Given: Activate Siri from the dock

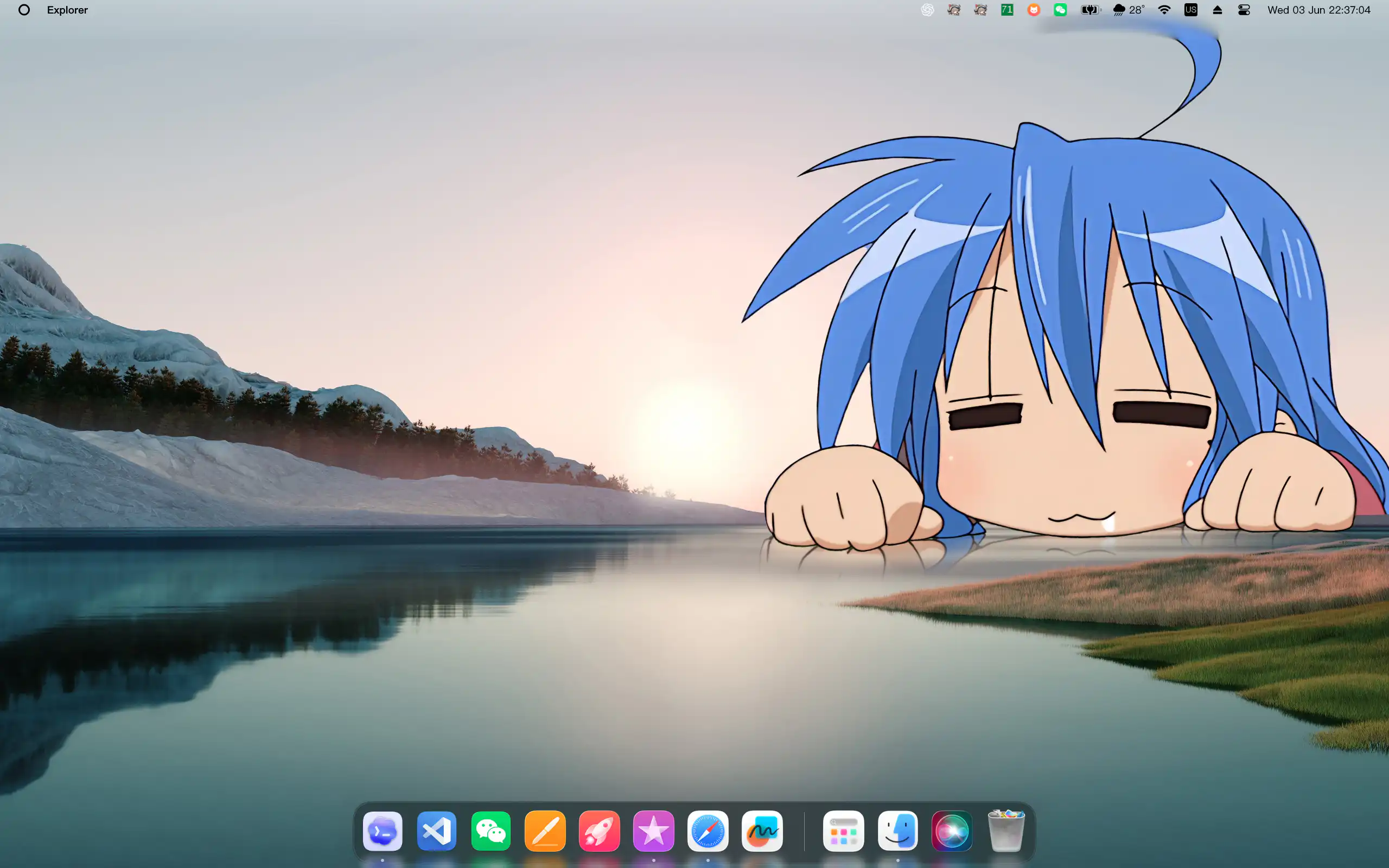Looking at the screenshot, I should [x=952, y=831].
